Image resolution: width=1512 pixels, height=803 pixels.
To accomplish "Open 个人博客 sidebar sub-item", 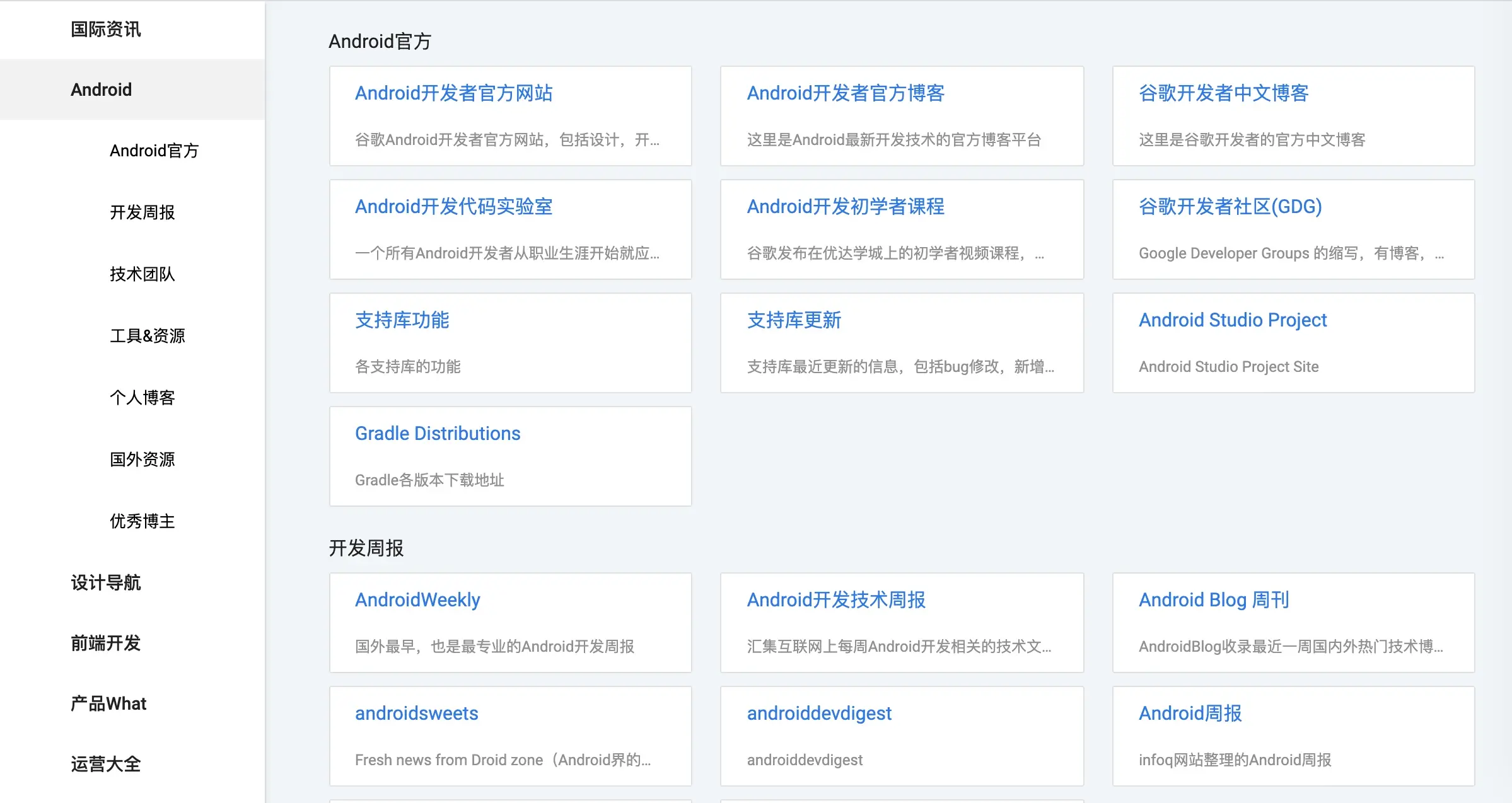I will [x=142, y=398].
